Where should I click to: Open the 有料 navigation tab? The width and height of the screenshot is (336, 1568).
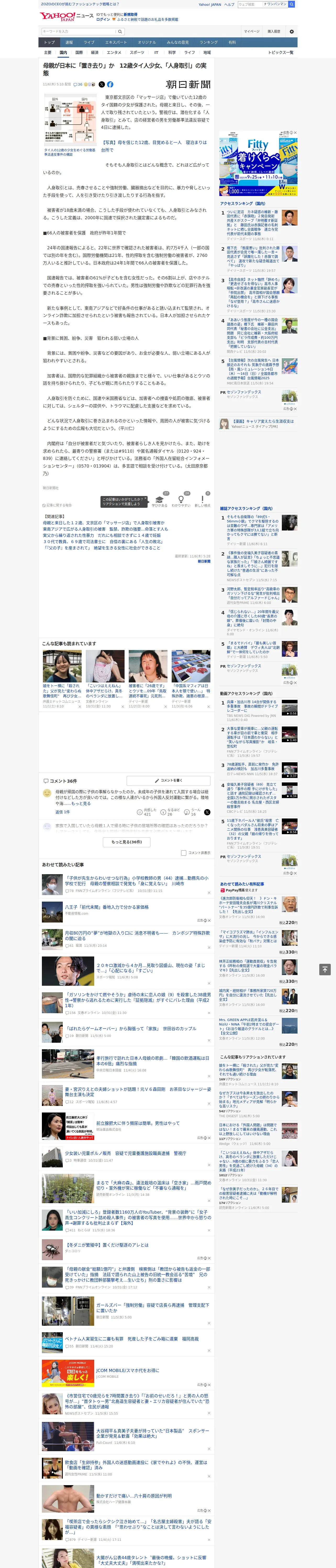click(x=232, y=43)
